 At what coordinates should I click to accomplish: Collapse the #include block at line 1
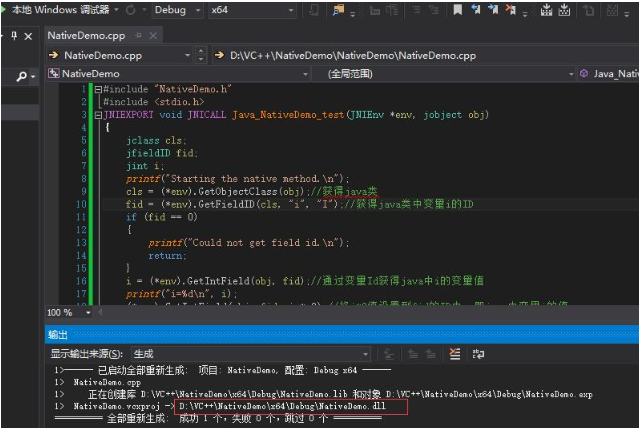tap(98, 89)
